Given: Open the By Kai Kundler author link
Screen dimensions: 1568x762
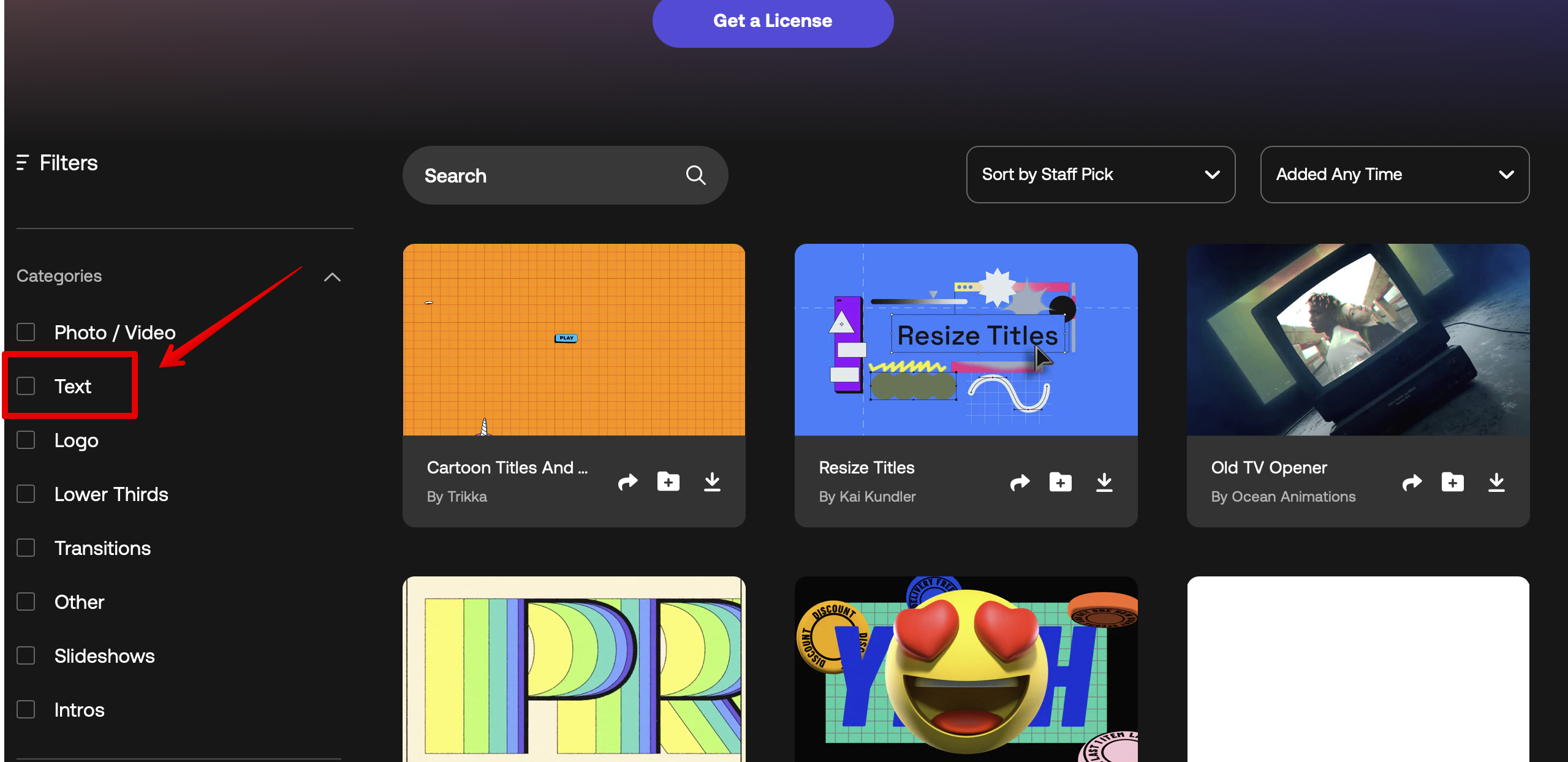Looking at the screenshot, I should 867,497.
